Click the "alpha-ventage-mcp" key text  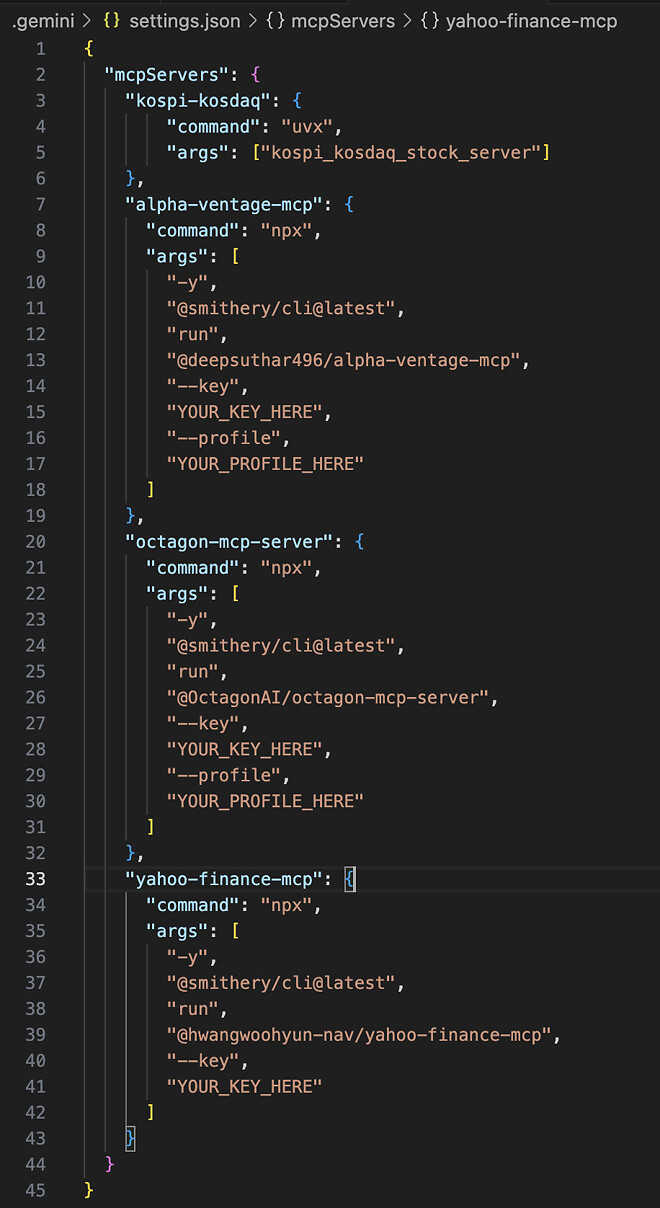pos(225,204)
